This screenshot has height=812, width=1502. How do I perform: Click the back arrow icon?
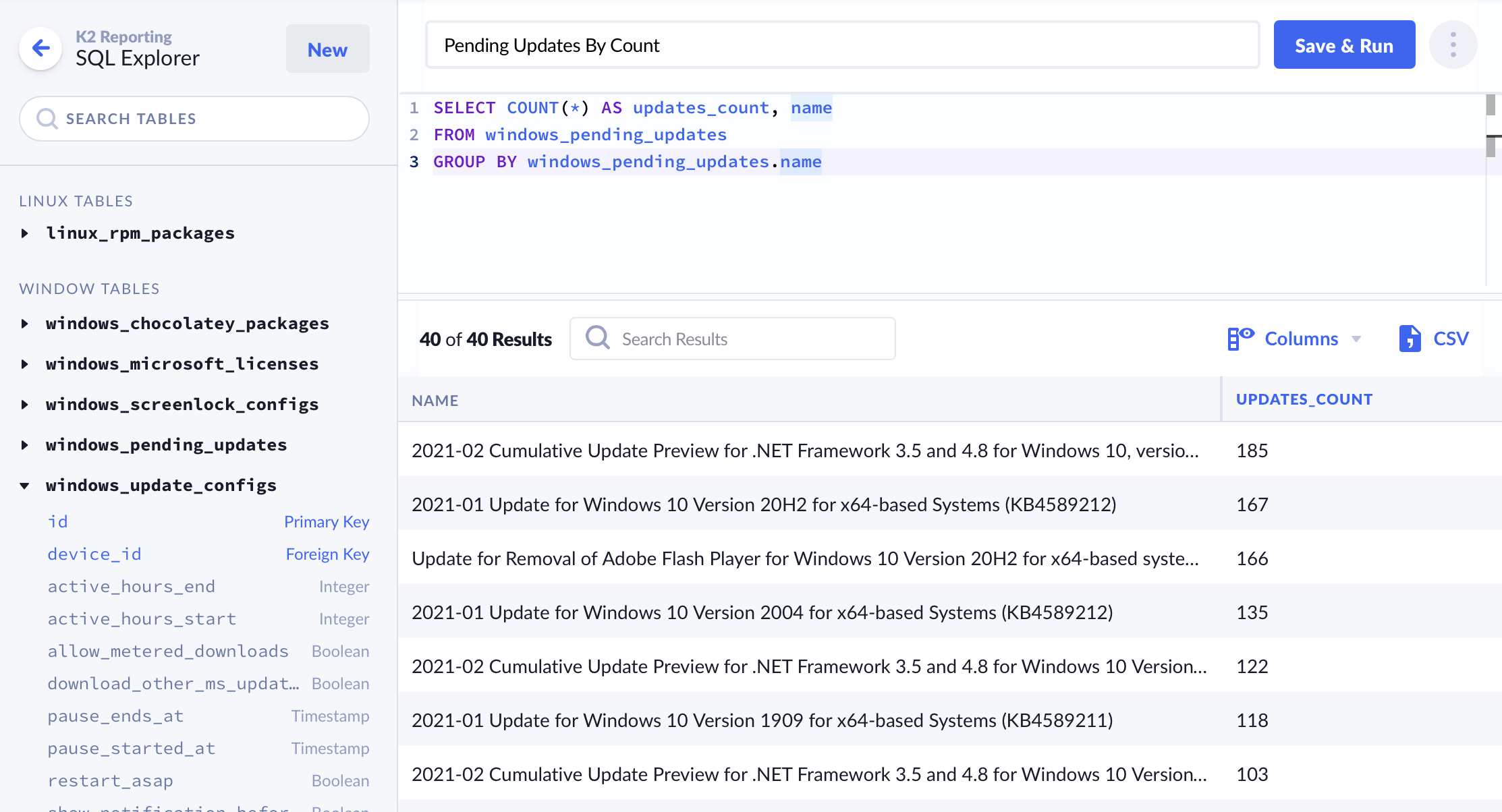coord(41,48)
